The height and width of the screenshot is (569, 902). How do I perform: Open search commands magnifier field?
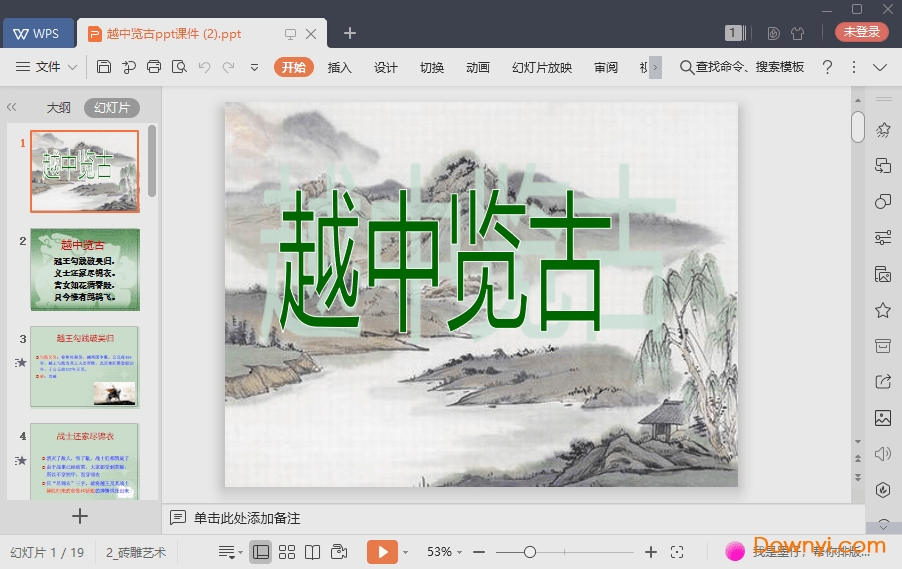(x=741, y=67)
